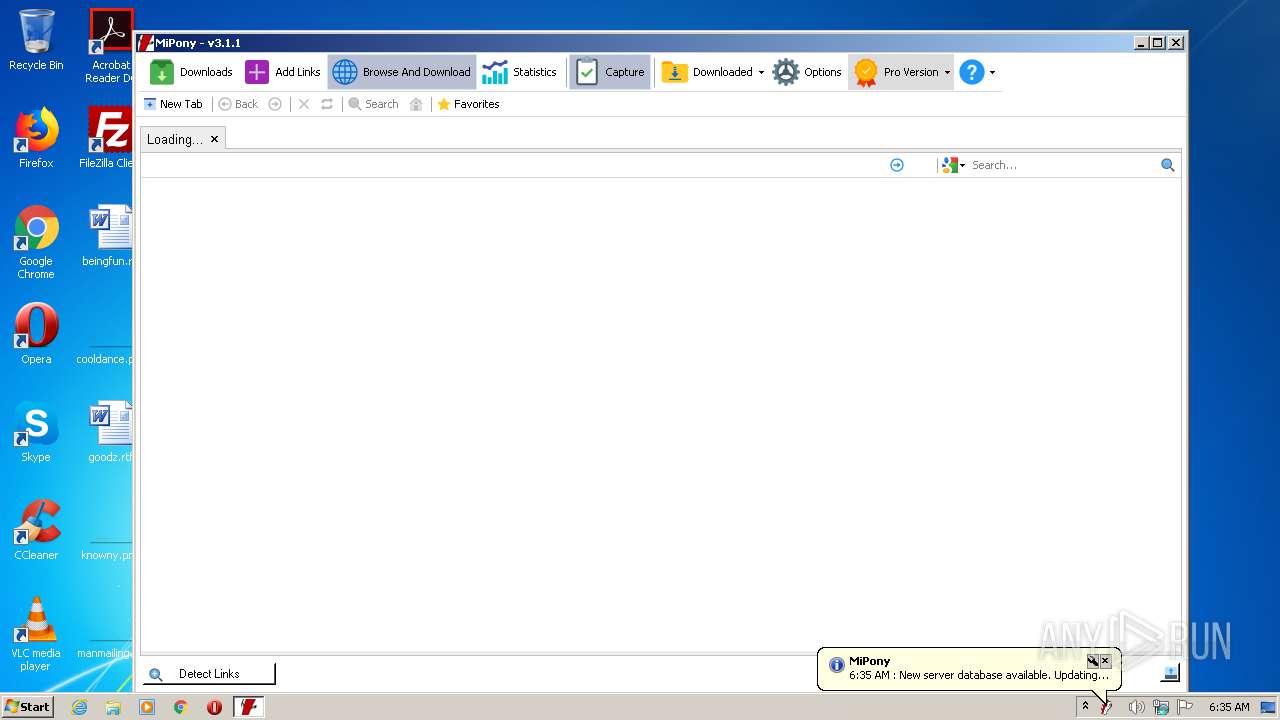
Task: Select the VLC media player desktop shortcut
Action: tap(36, 634)
